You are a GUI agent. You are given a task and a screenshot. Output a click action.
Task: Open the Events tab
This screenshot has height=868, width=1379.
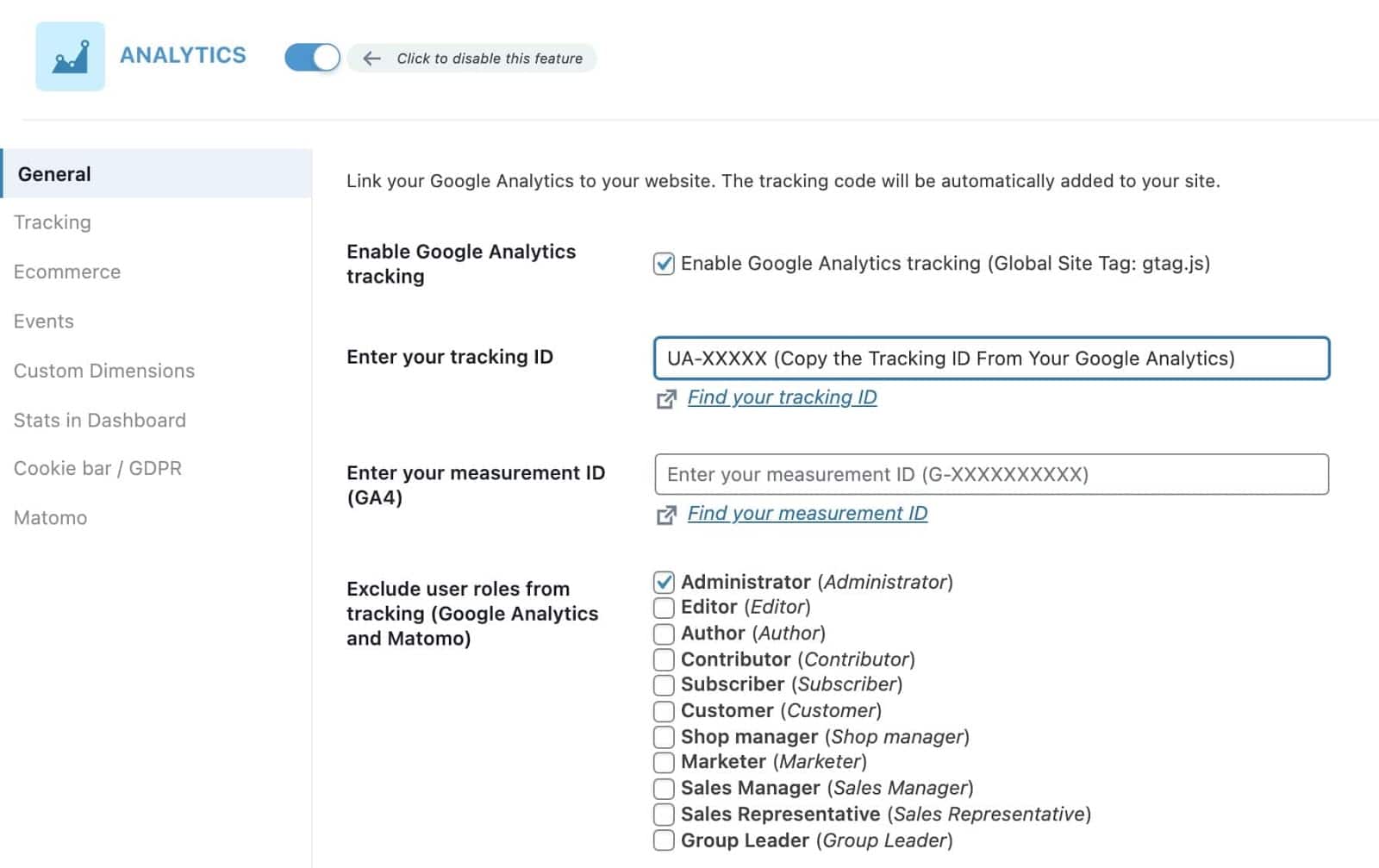(x=44, y=322)
